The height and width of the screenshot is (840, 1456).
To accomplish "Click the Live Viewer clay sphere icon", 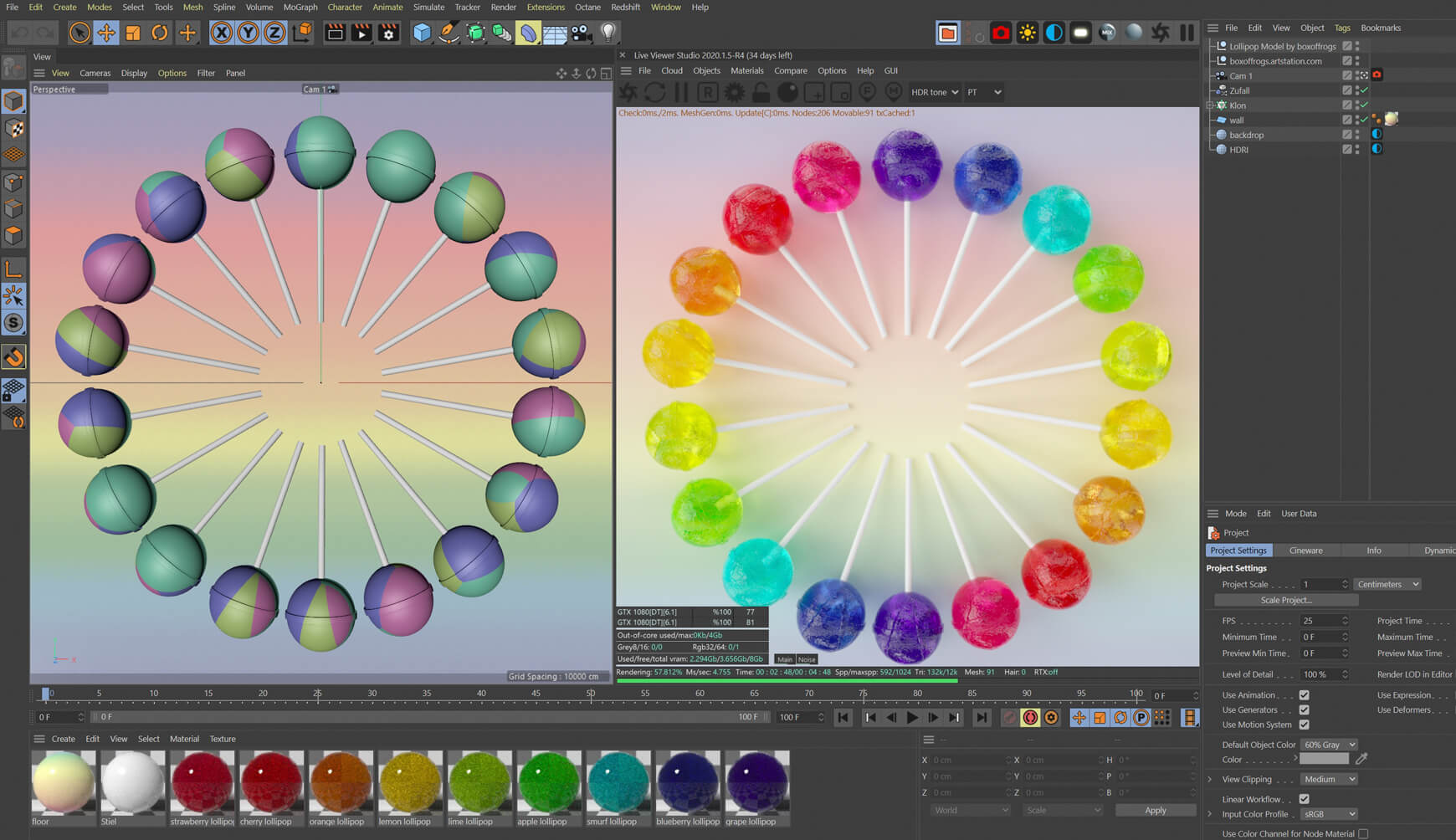I will [787, 92].
